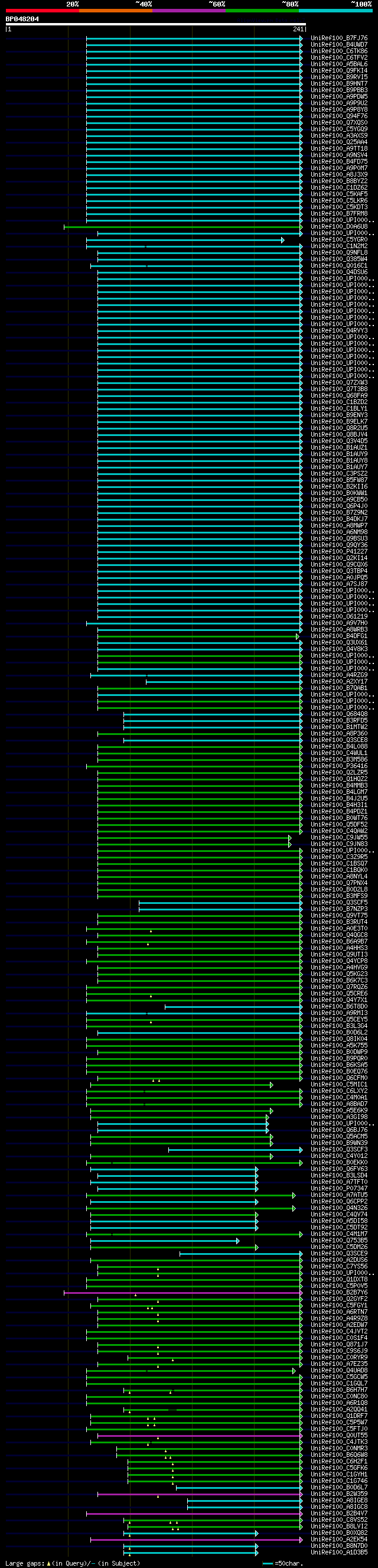Click the UniRef100_A2XY17 entry
This screenshot has width=378, height=1568.
click(x=339, y=681)
